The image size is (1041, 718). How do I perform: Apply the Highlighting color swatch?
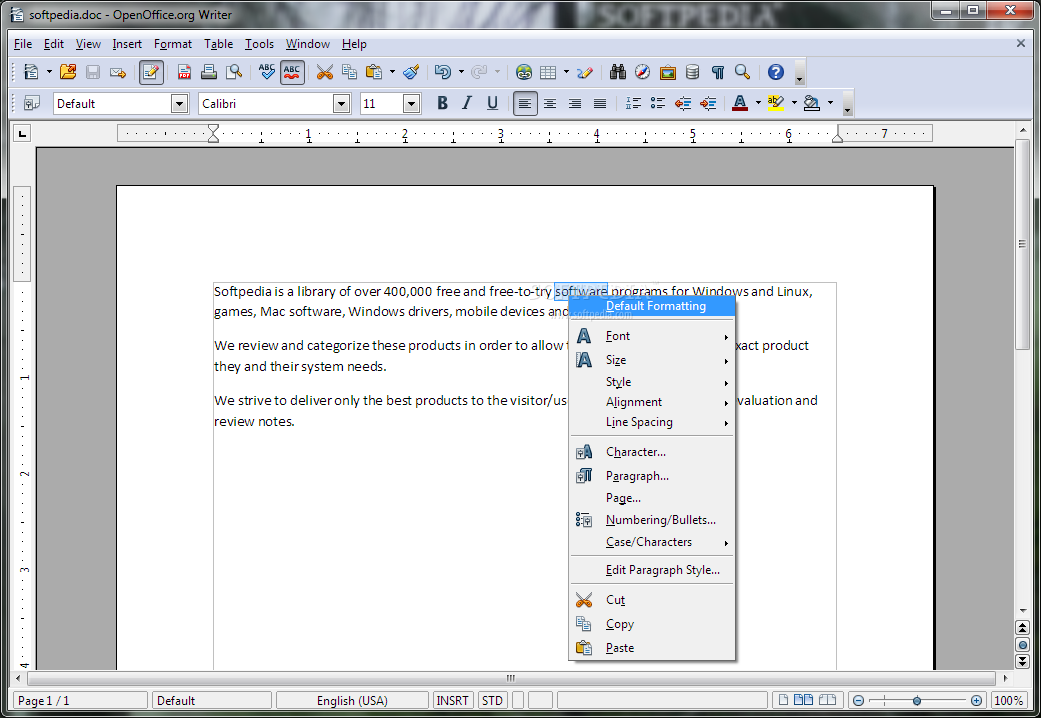click(775, 103)
